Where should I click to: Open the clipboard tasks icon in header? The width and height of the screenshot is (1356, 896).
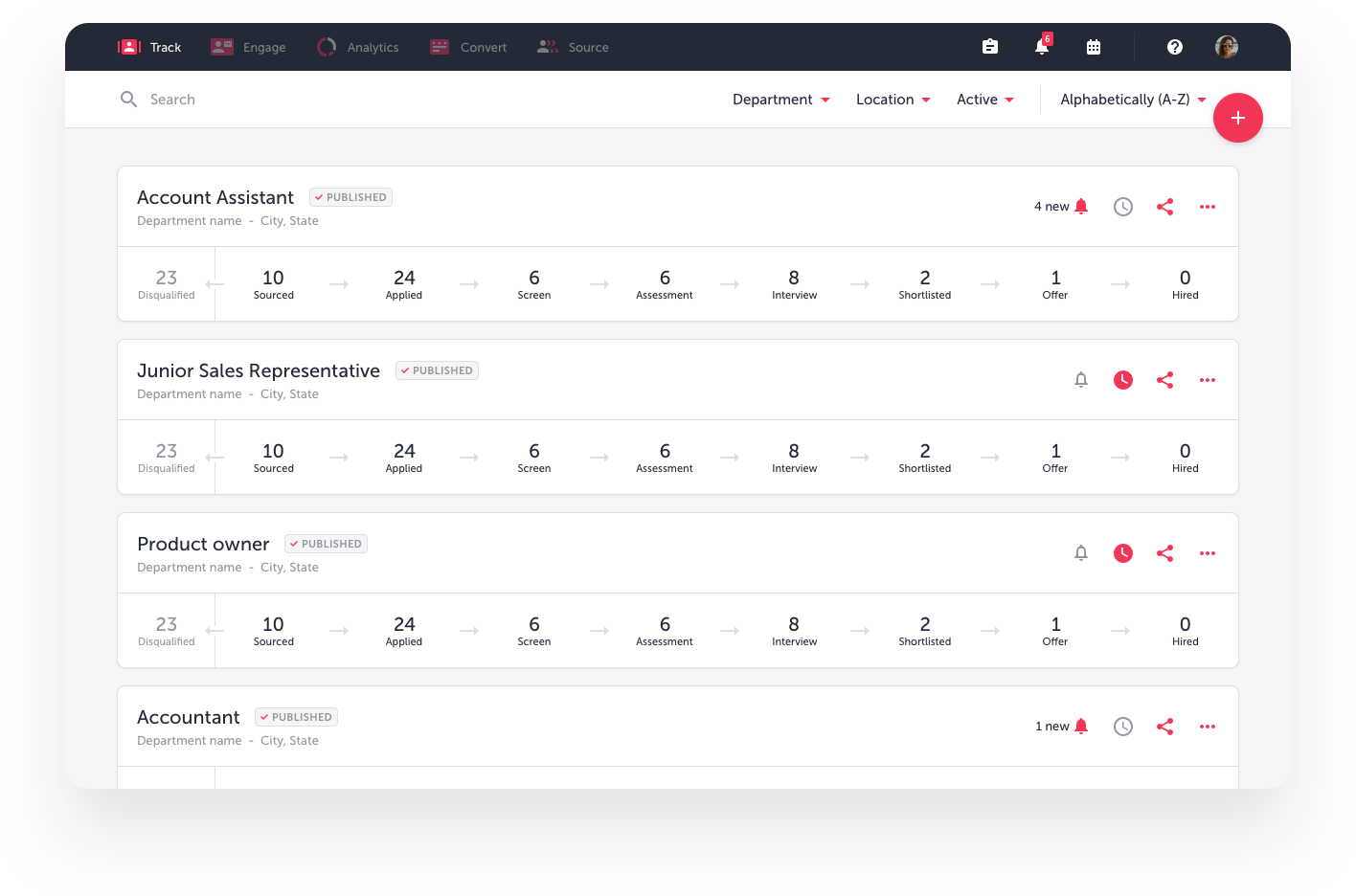coord(990,47)
